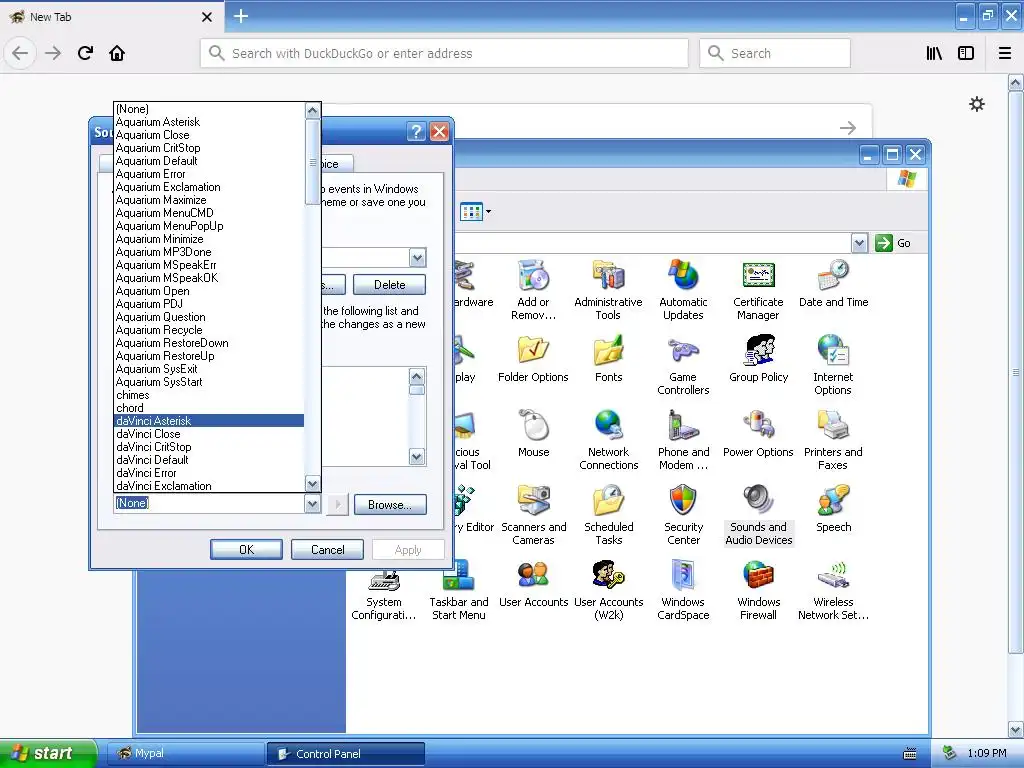Click Cancel in Sounds dialog
Viewport: 1024px width, 768px height.
coord(327,550)
